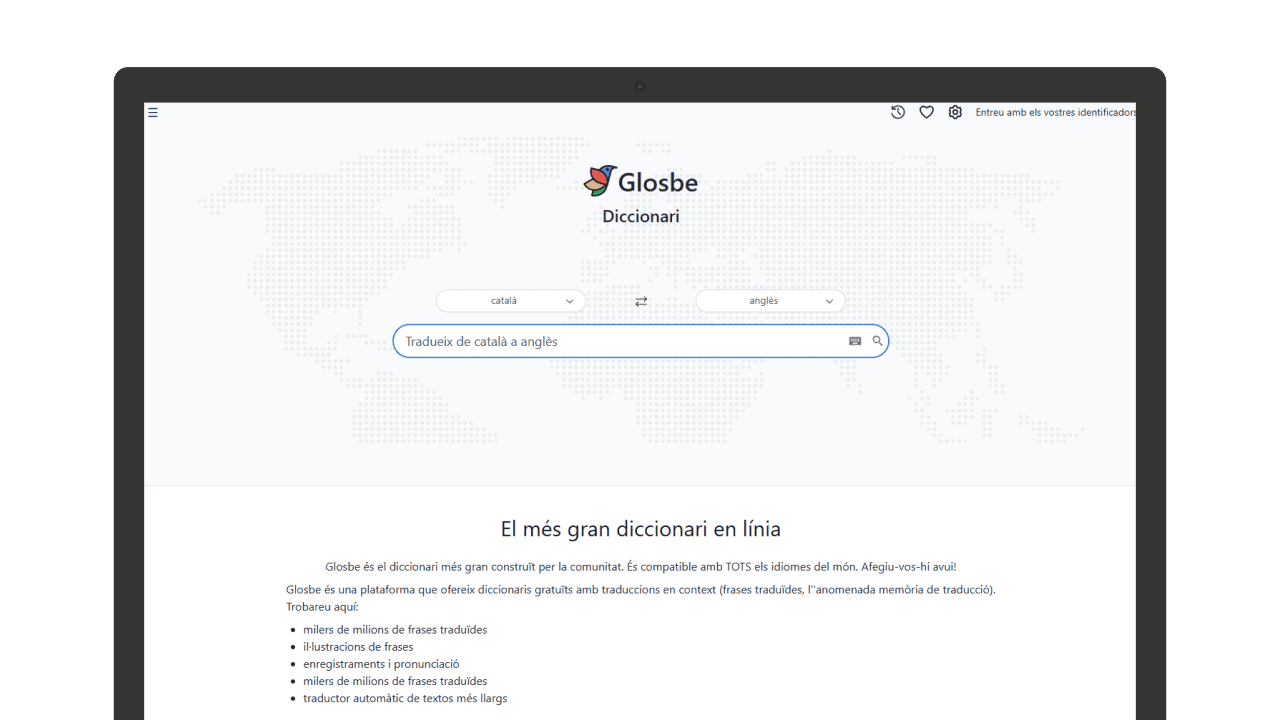
Task: Open the search history icon
Action: (898, 113)
